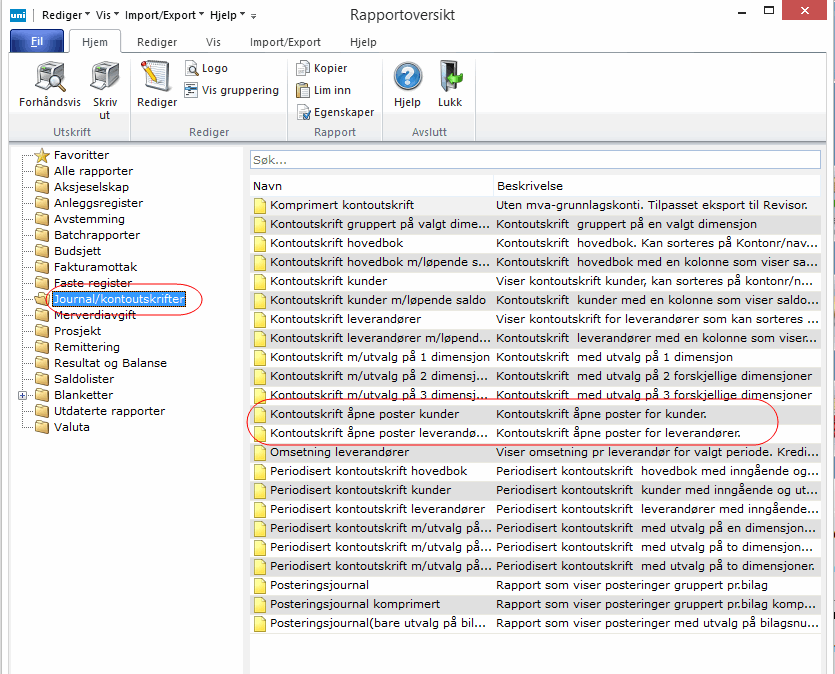Open the Rediger dropdown in title bar
Image resolution: width=835 pixels, height=674 pixels.
point(66,15)
